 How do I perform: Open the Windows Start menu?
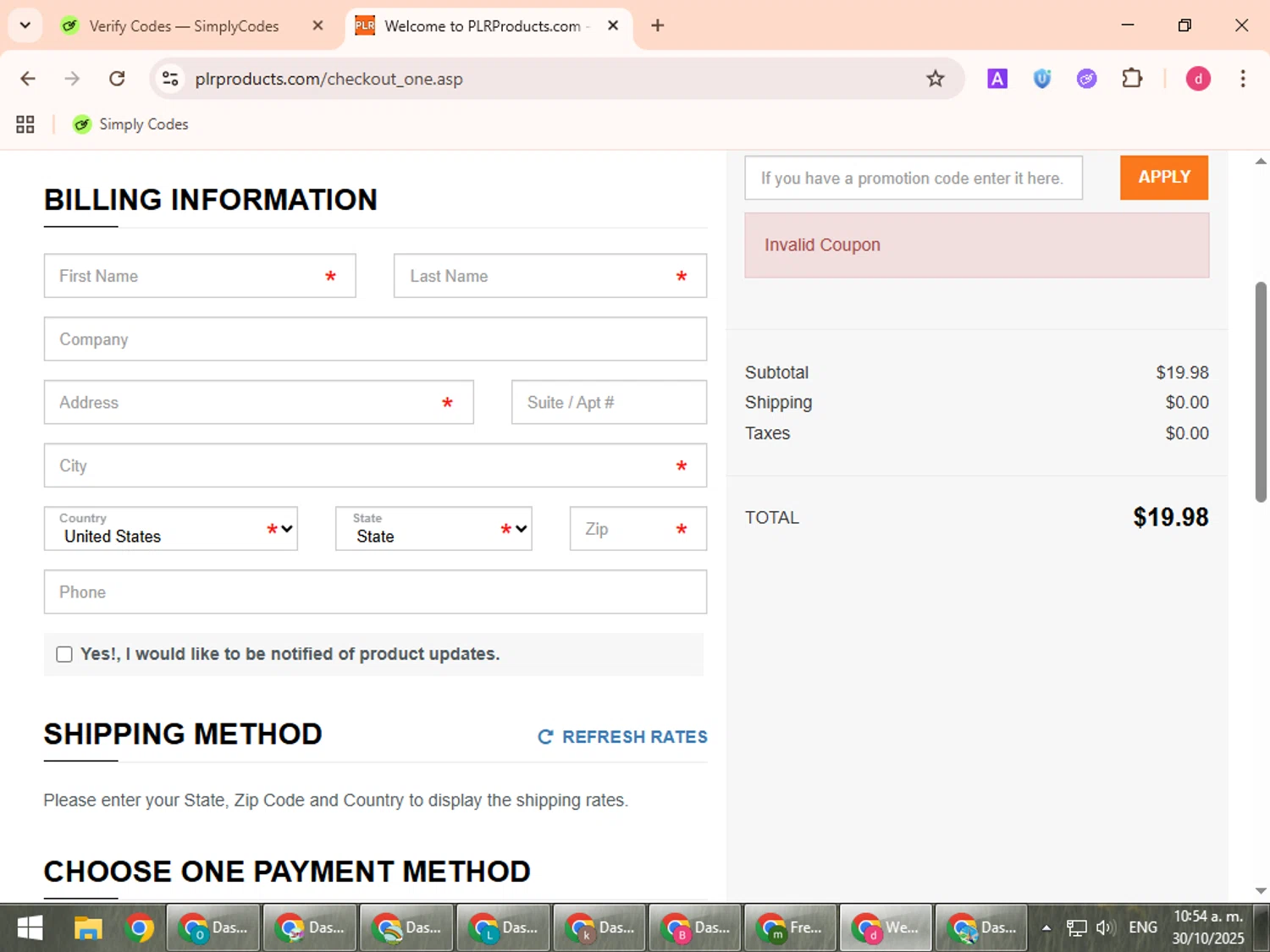pos(30,928)
